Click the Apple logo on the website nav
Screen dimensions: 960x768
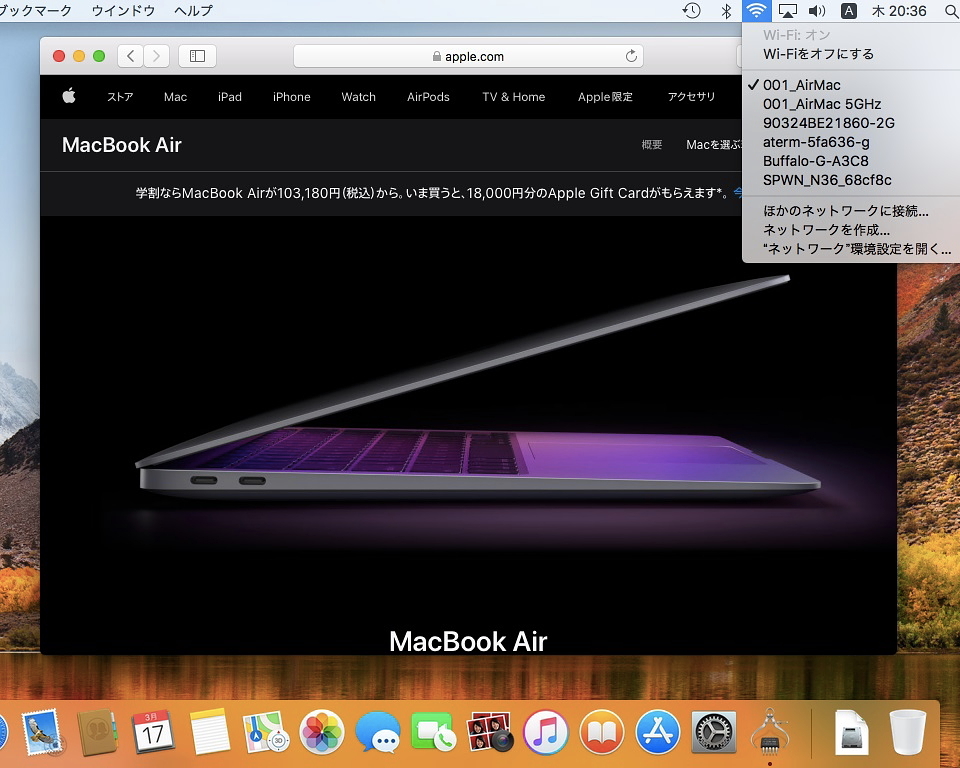coord(69,96)
